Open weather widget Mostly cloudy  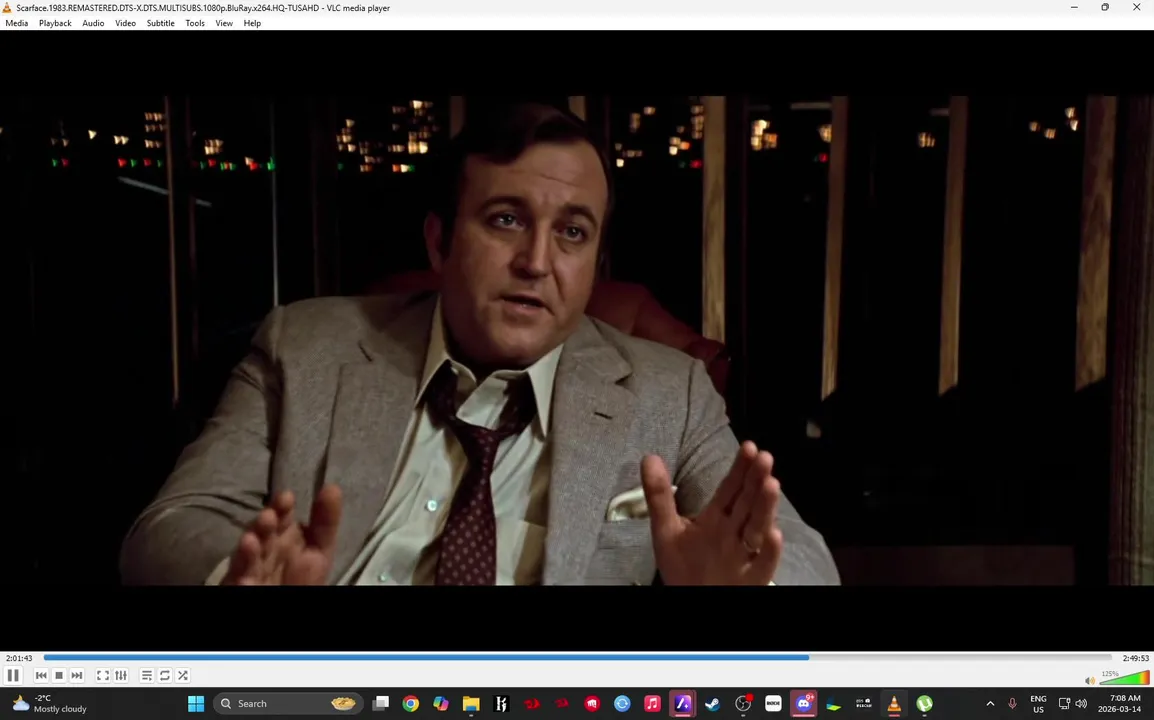[x=50, y=704]
